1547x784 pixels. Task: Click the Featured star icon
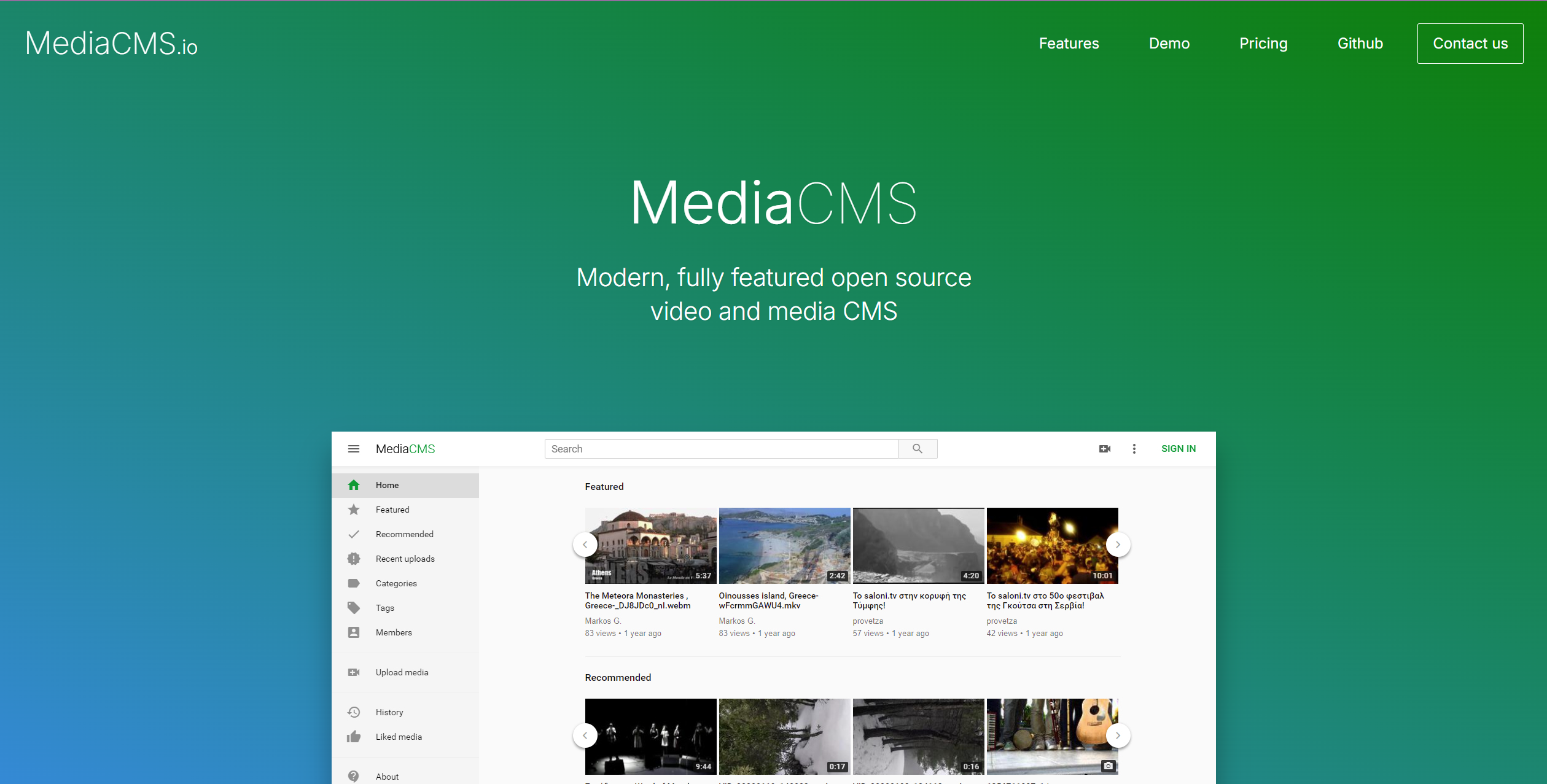[x=354, y=510]
